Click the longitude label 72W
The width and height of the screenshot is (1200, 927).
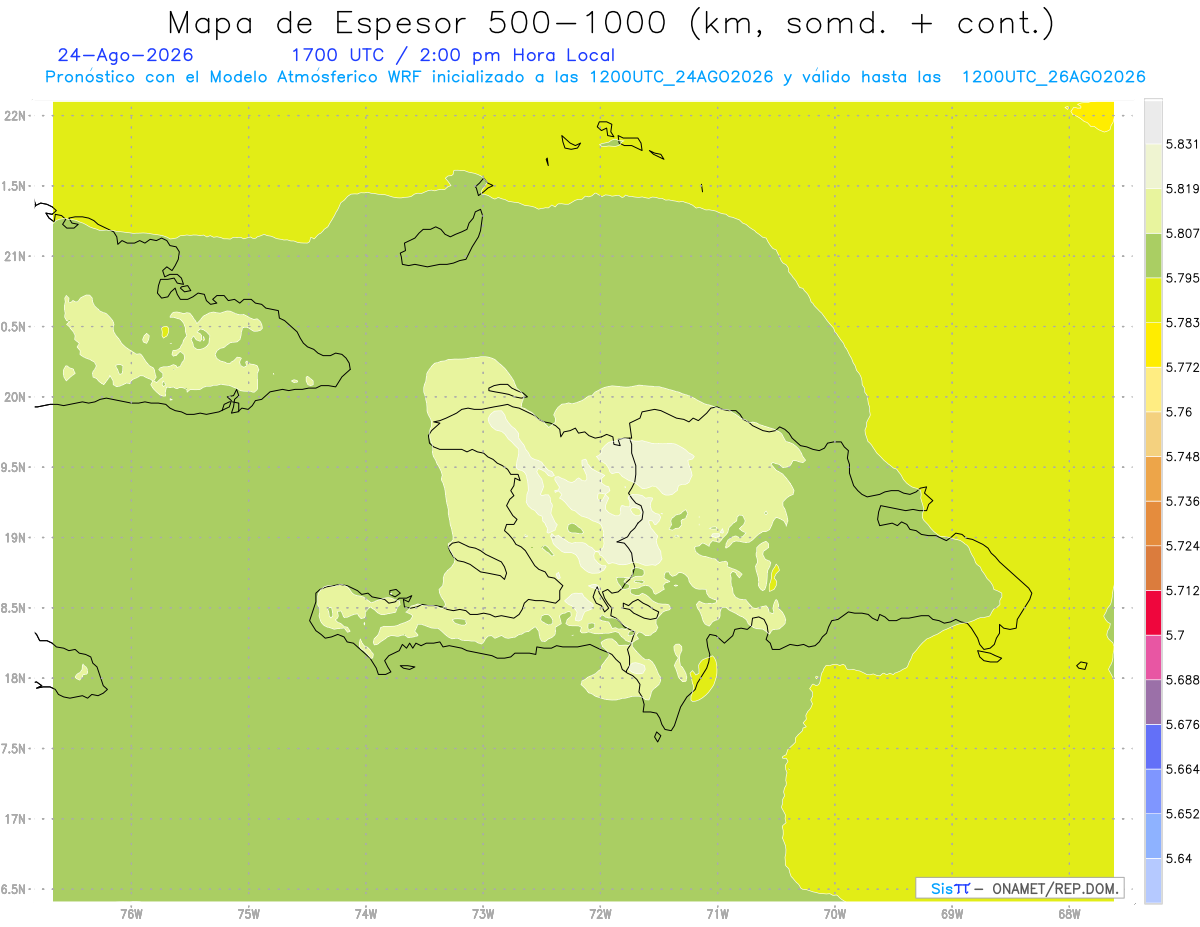pos(600,914)
